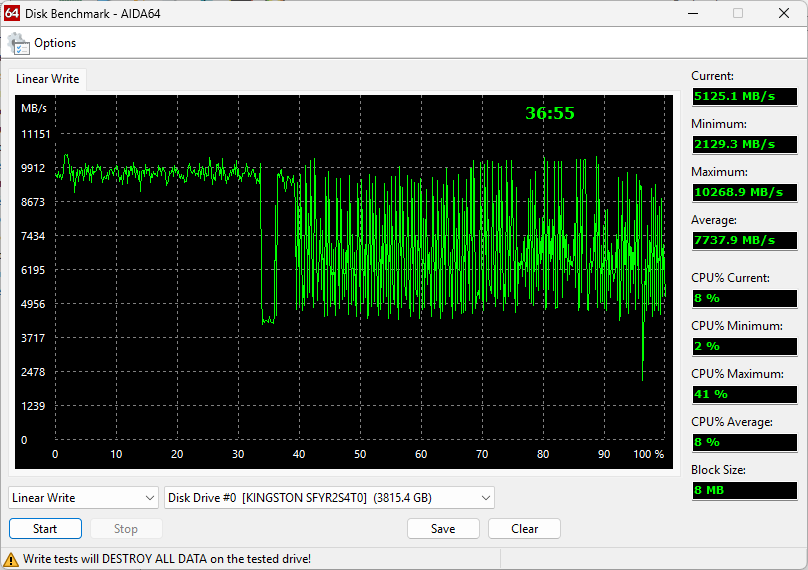Screen dimensions: 808x570
Task: Click the Save button
Action: point(443,529)
